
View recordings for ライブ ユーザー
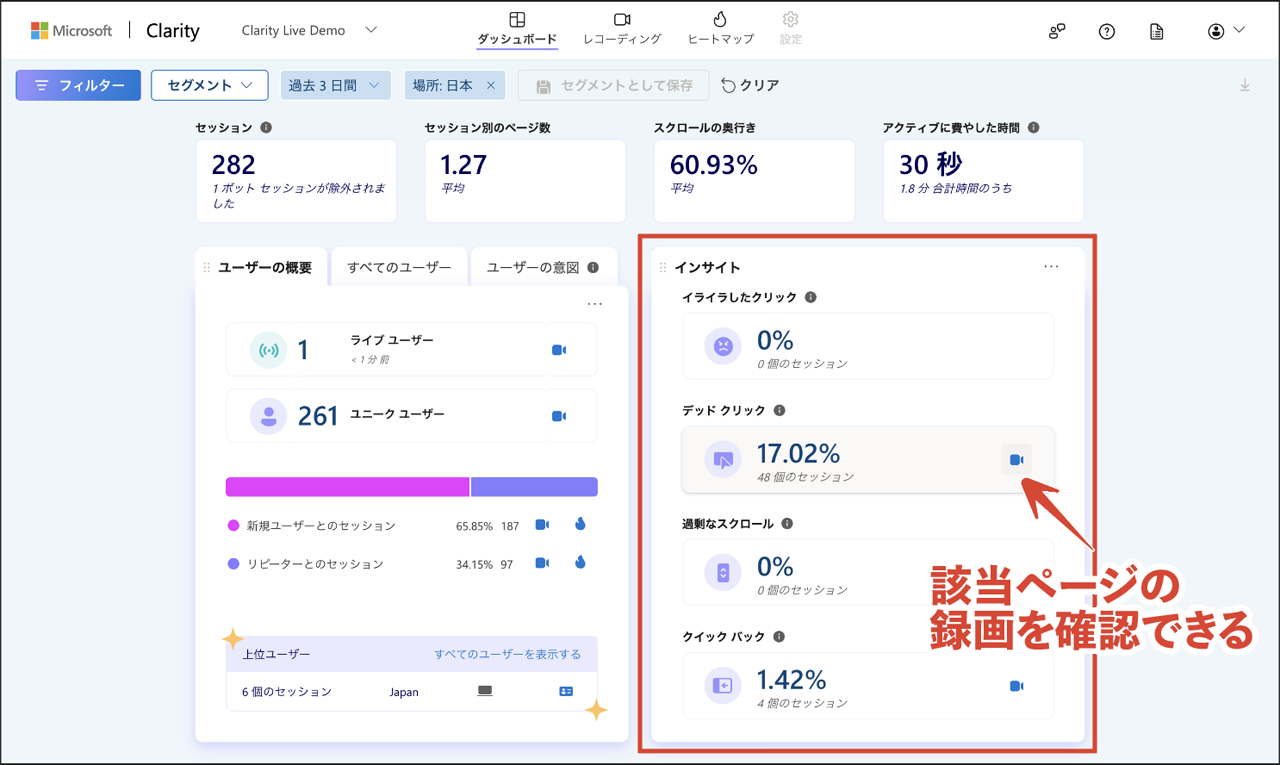point(559,350)
